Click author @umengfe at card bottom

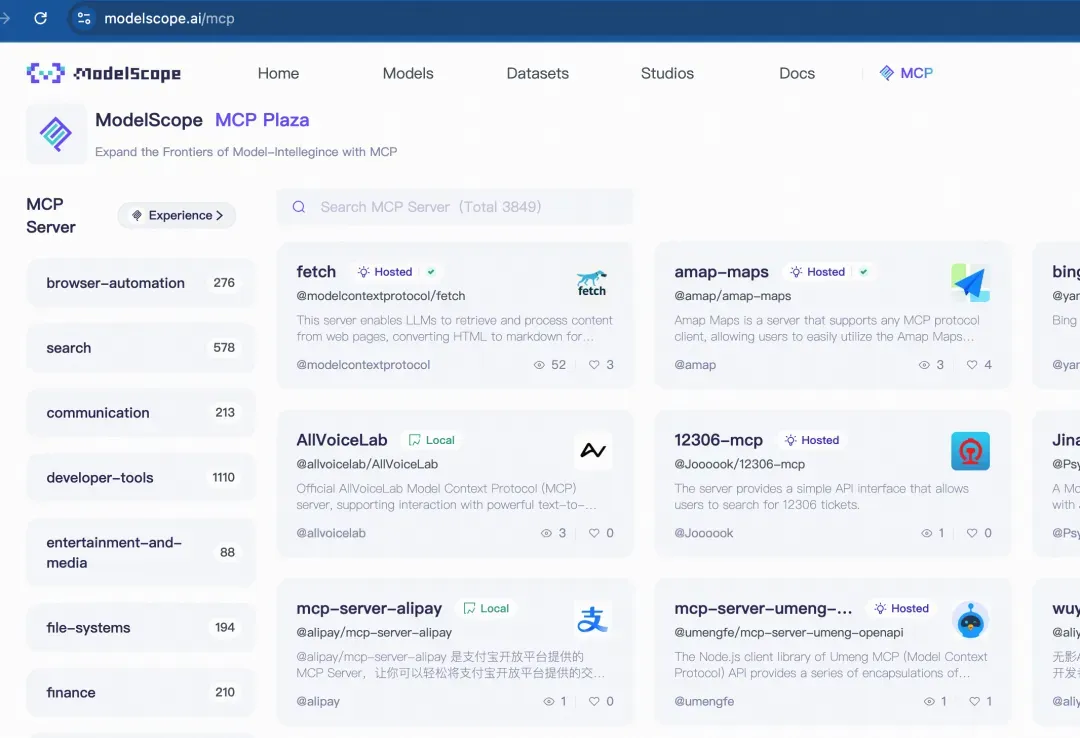pyautogui.click(x=704, y=701)
